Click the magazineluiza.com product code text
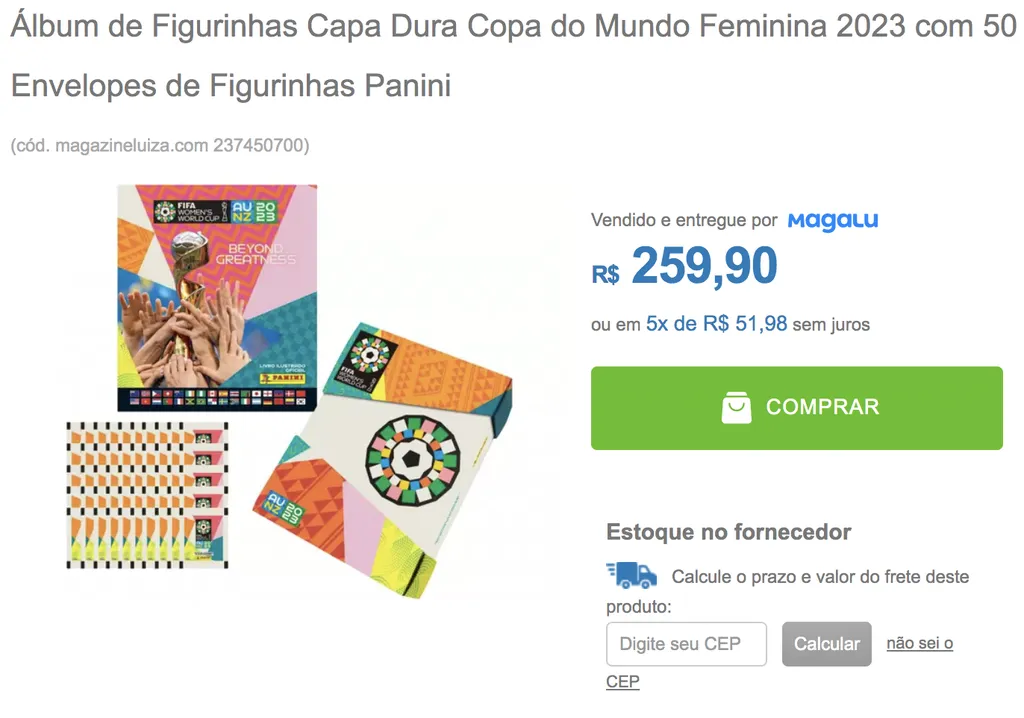1024x718 pixels. pyautogui.click(x=160, y=145)
